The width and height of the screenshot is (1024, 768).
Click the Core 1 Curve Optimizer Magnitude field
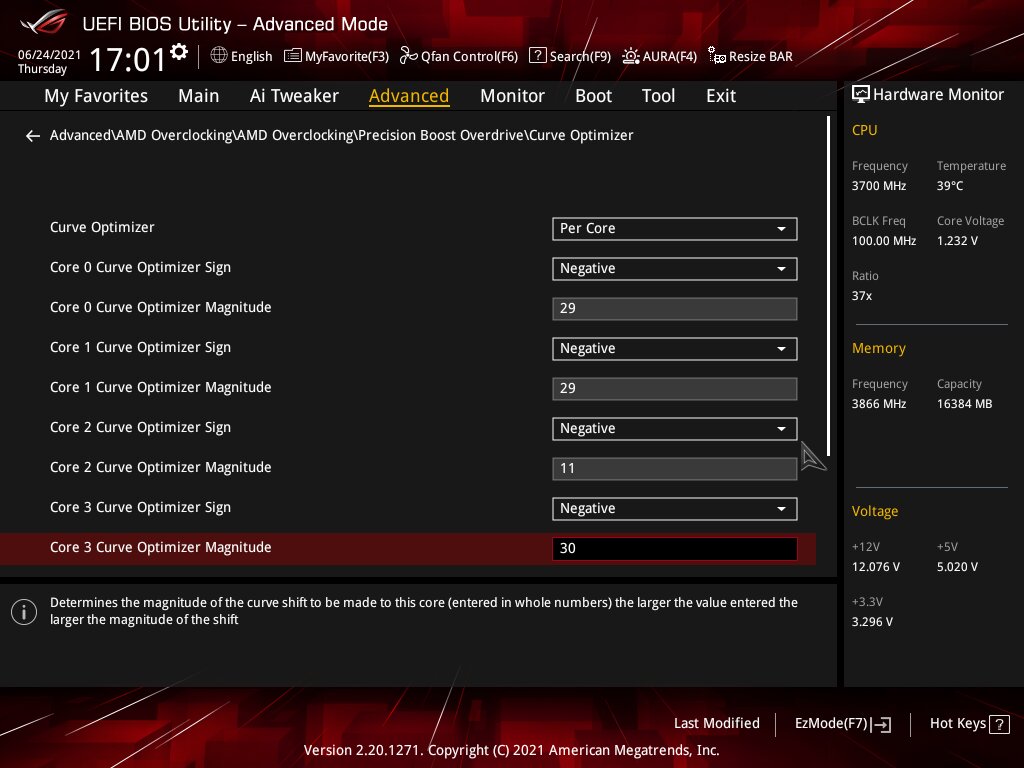coord(675,389)
